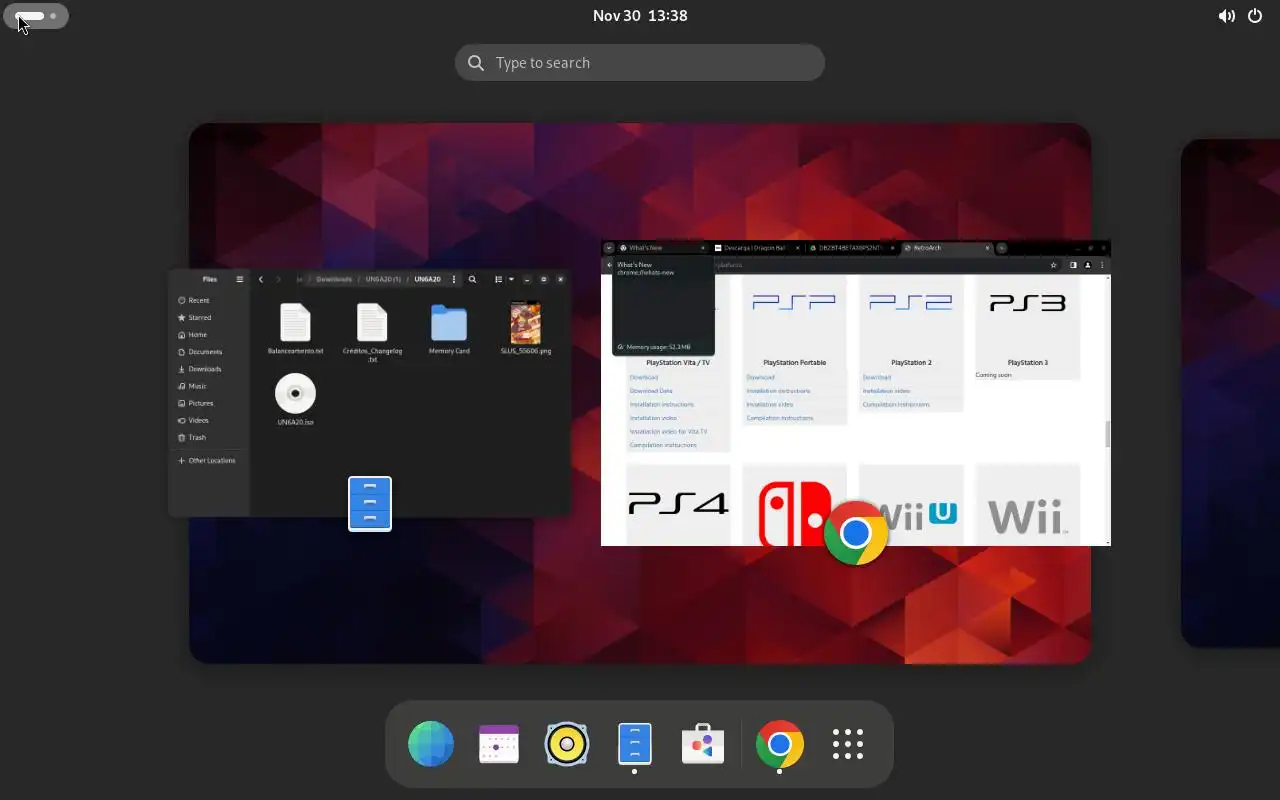Bookmark this page with Chrome's star icon

pos(1053,265)
